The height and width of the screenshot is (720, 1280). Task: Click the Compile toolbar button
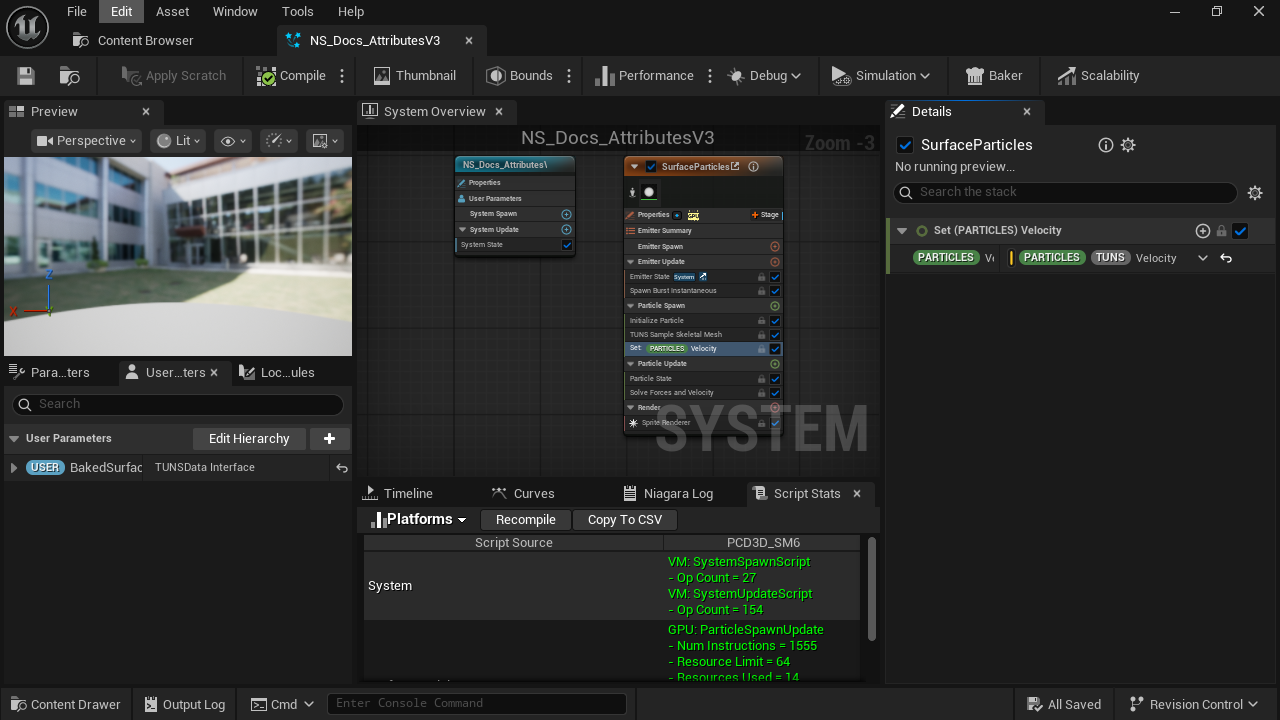point(292,76)
